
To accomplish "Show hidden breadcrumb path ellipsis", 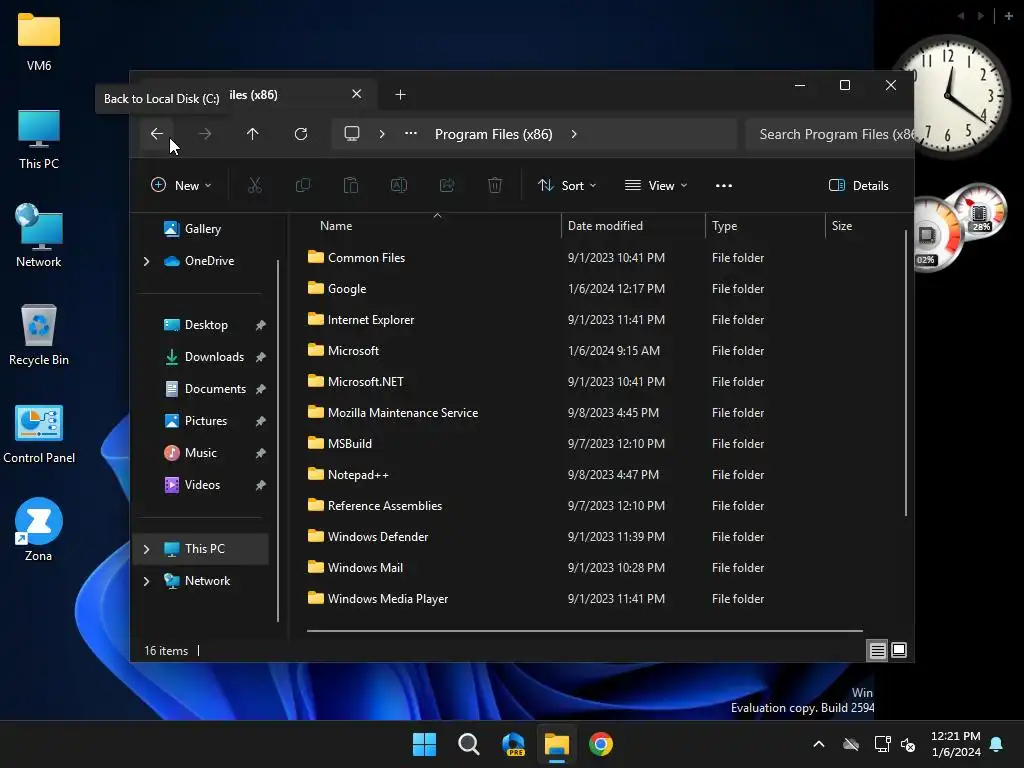I will 411,134.
